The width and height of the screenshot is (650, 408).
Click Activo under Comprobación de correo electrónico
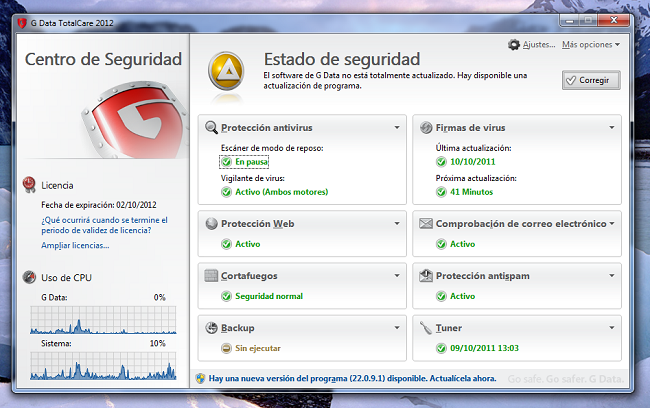[463, 244]
